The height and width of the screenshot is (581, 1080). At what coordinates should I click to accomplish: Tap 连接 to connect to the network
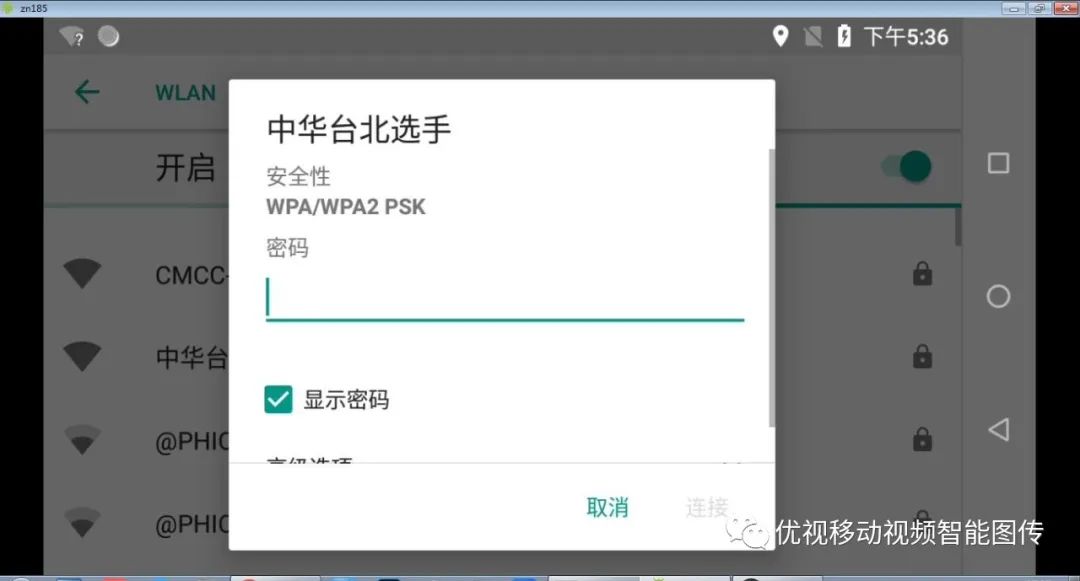coord(707,507)
